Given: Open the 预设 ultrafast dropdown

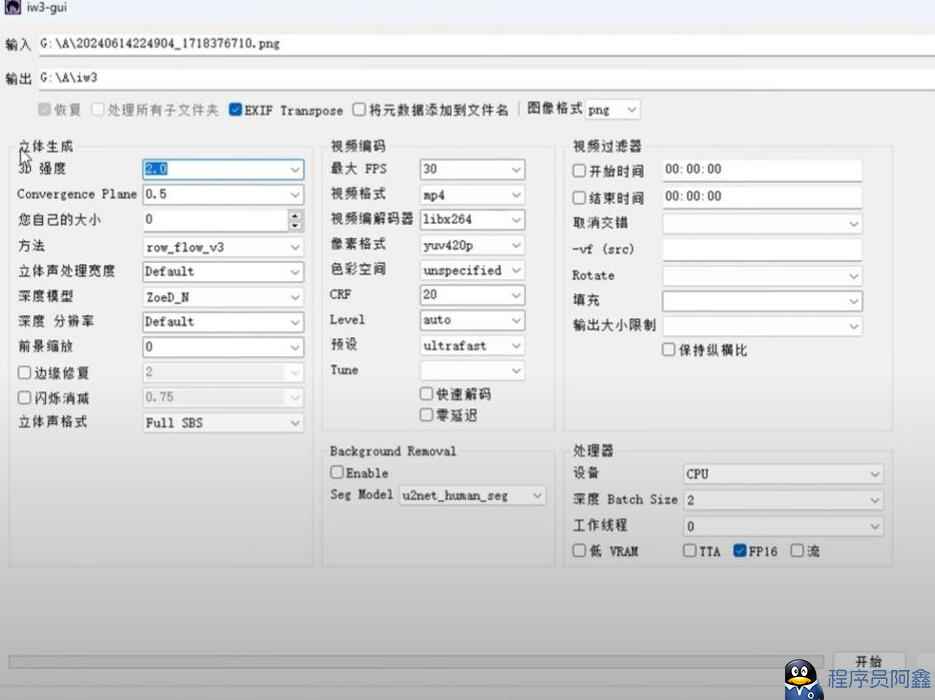Looking at the screenshot, I should (x=472, y=345).
